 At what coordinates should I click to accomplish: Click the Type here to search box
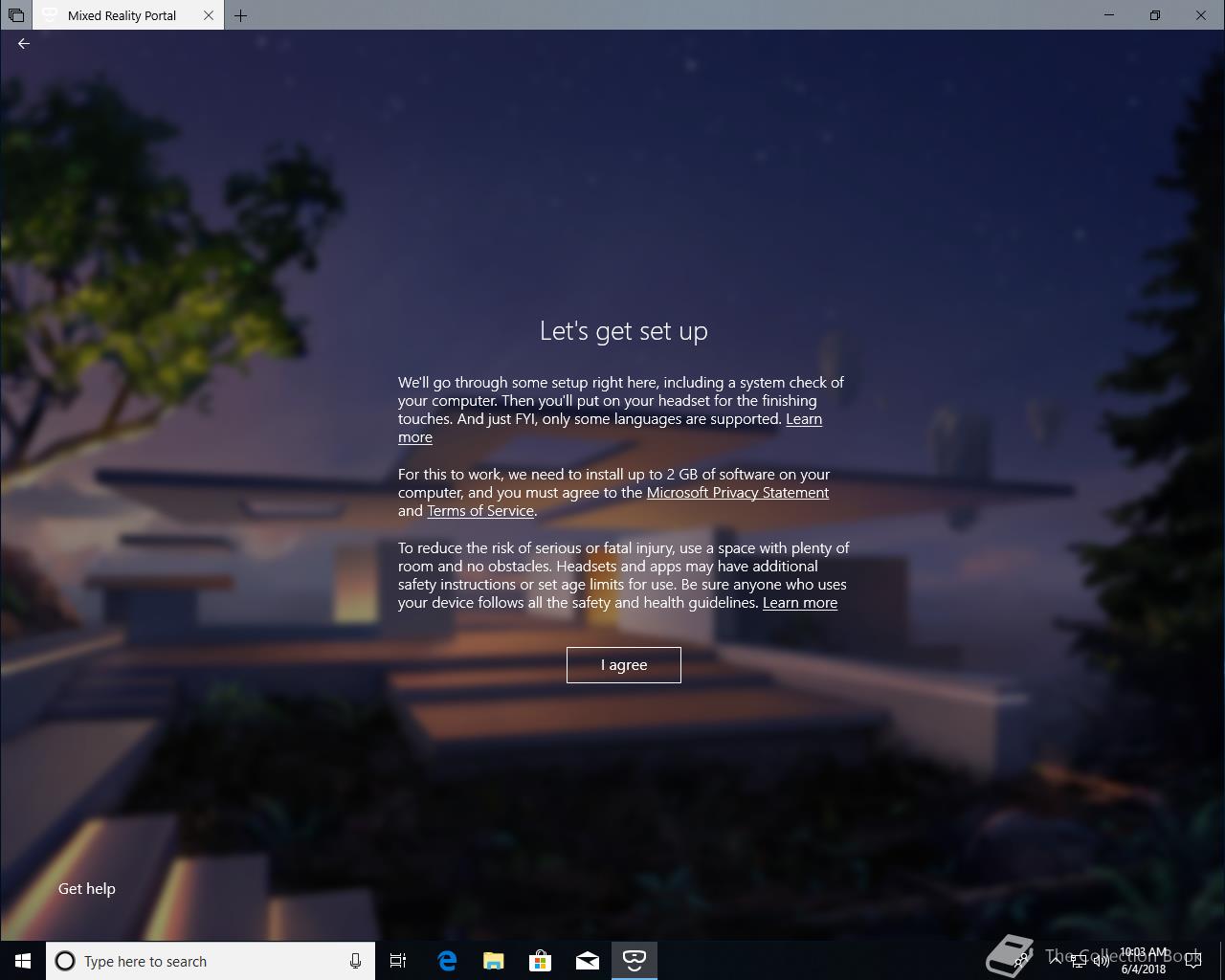pyautogui.click(x=211, y=961)
